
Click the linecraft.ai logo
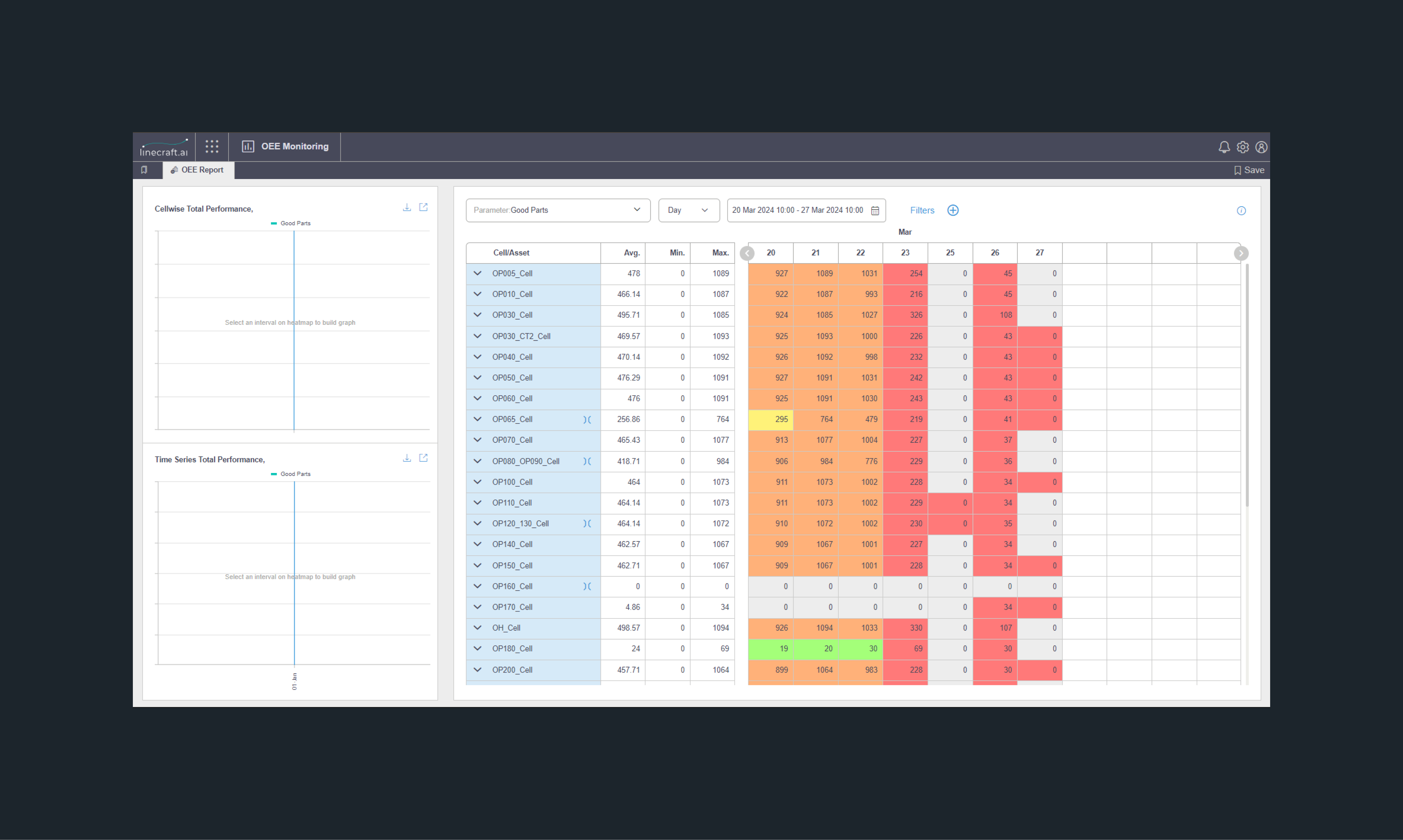pos(163,148)
